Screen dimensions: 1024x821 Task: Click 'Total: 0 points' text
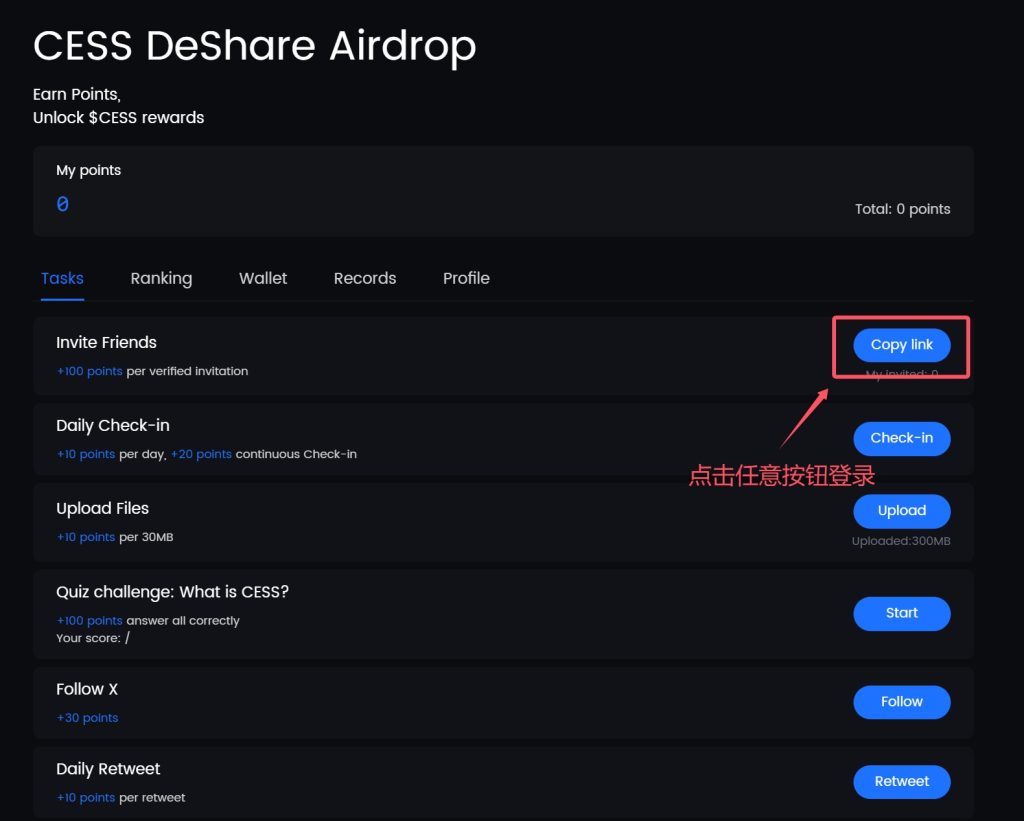pos(903,209)
